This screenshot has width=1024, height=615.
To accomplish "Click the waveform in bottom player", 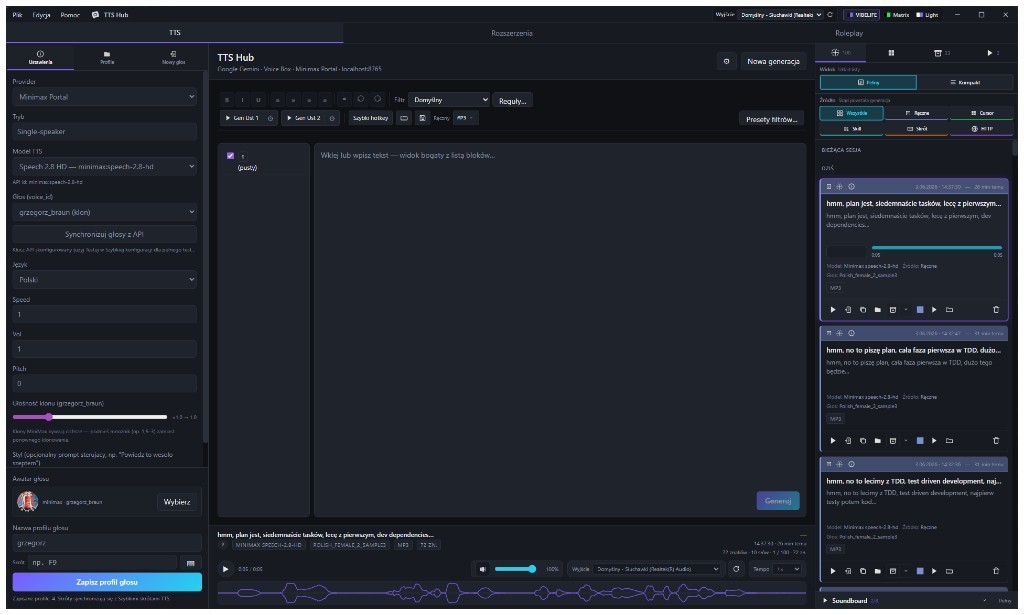I will [511, 593].
